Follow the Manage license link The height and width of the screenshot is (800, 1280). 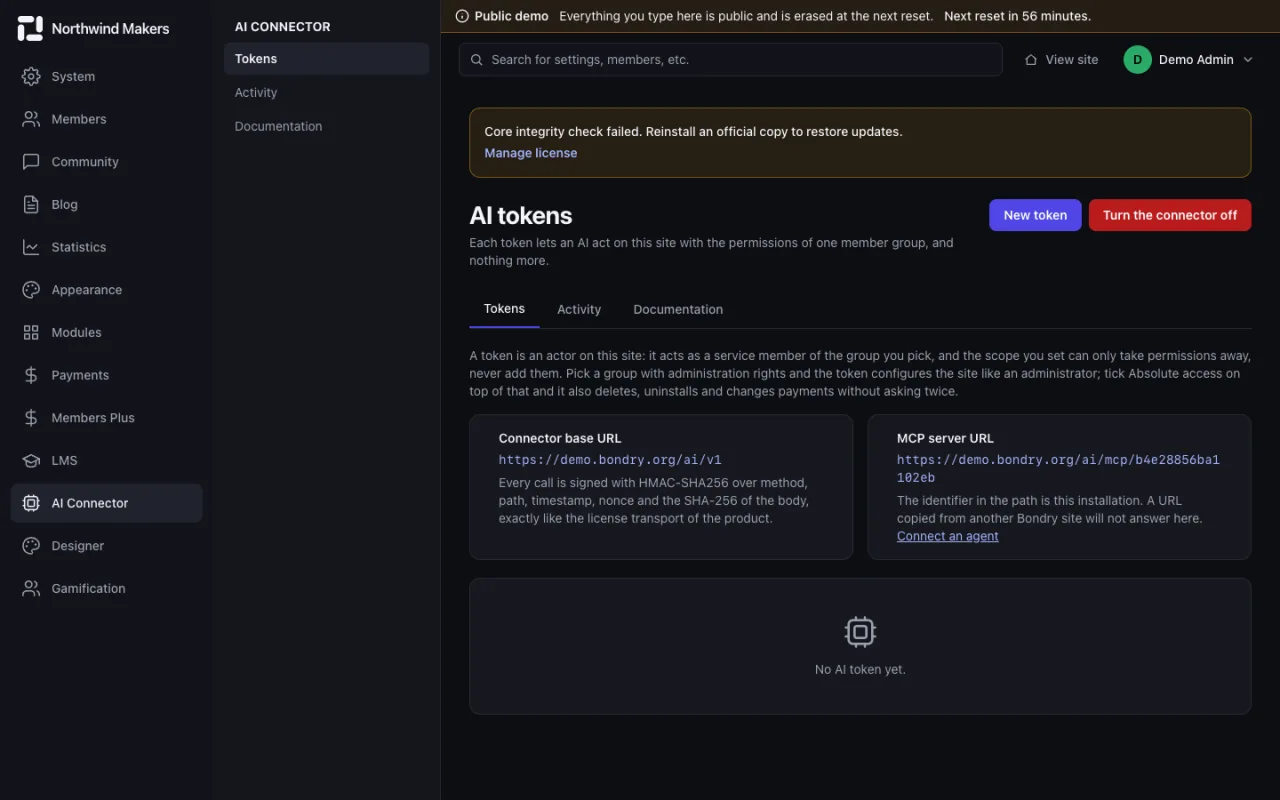tap(531, 153)
